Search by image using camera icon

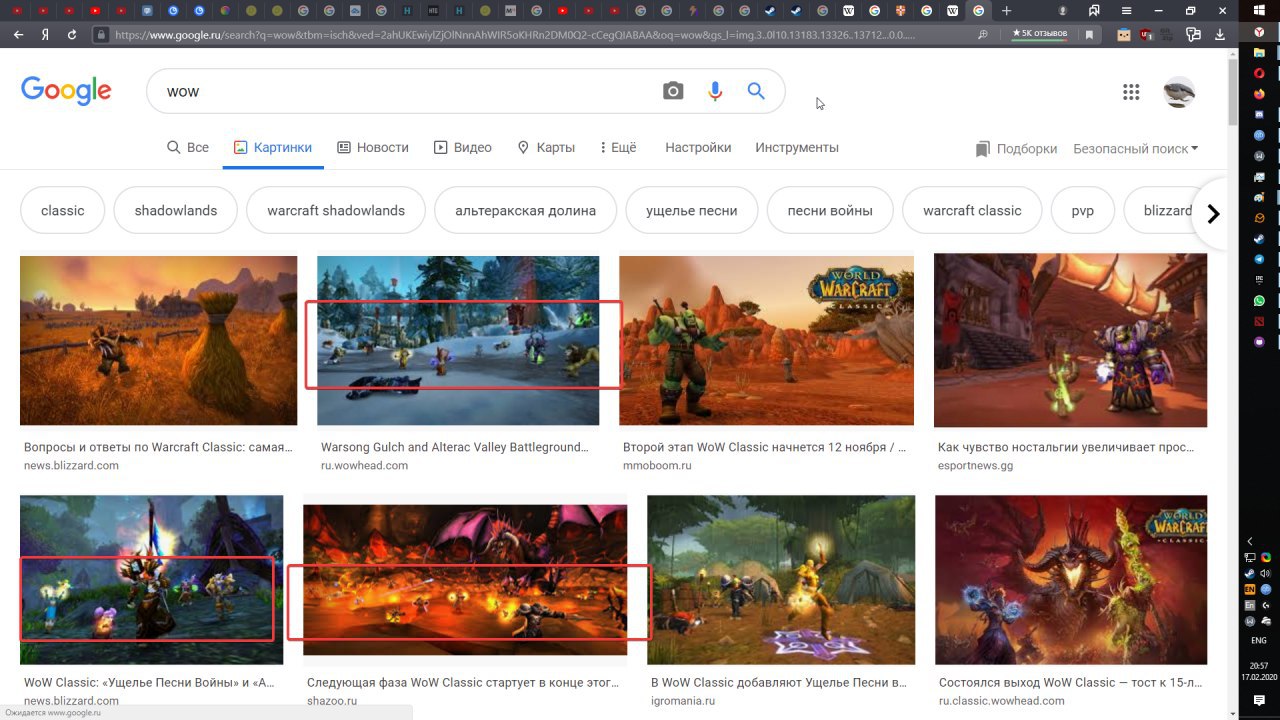click(673, 91)
